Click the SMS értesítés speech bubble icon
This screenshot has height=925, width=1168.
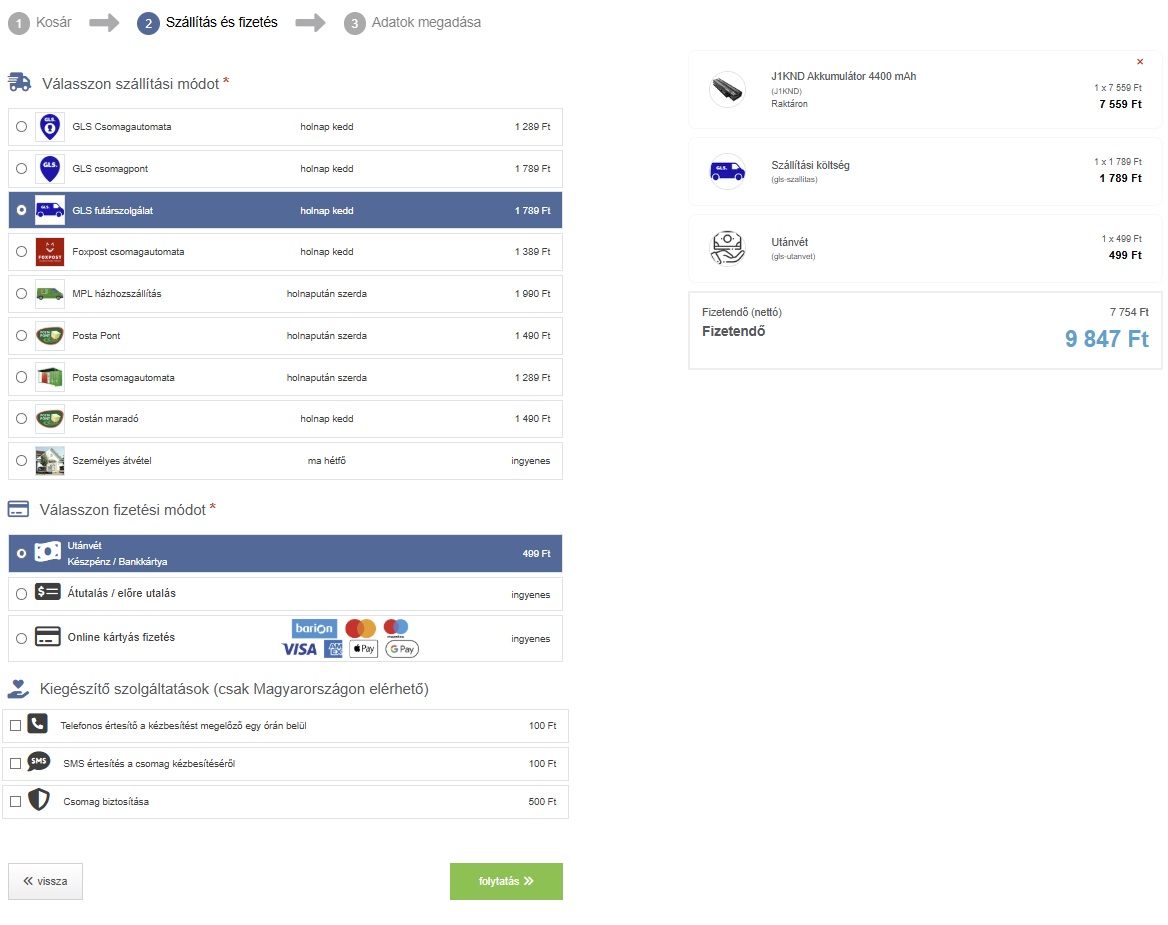(39, 761)
